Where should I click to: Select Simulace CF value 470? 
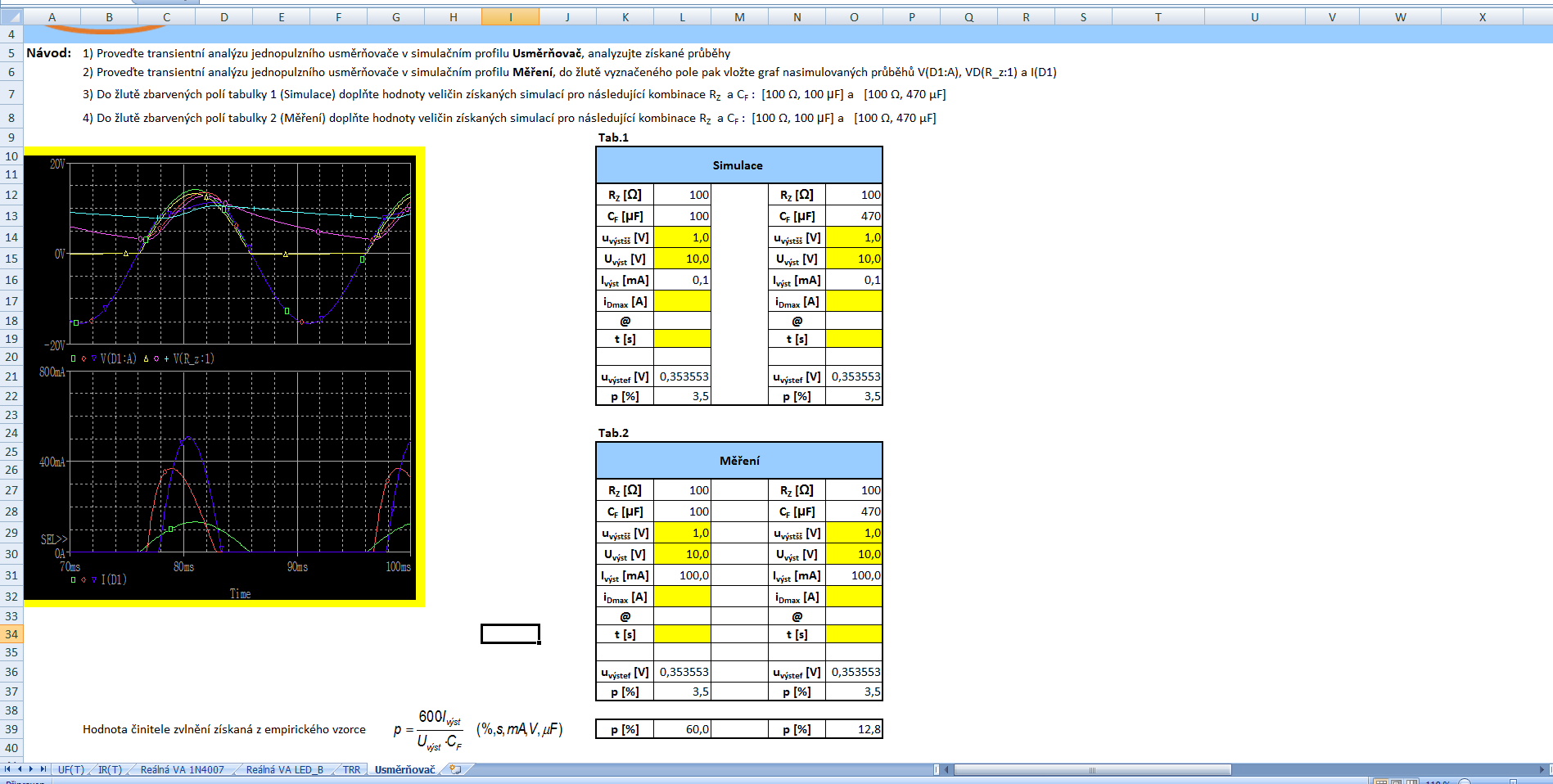click(854, 216)
